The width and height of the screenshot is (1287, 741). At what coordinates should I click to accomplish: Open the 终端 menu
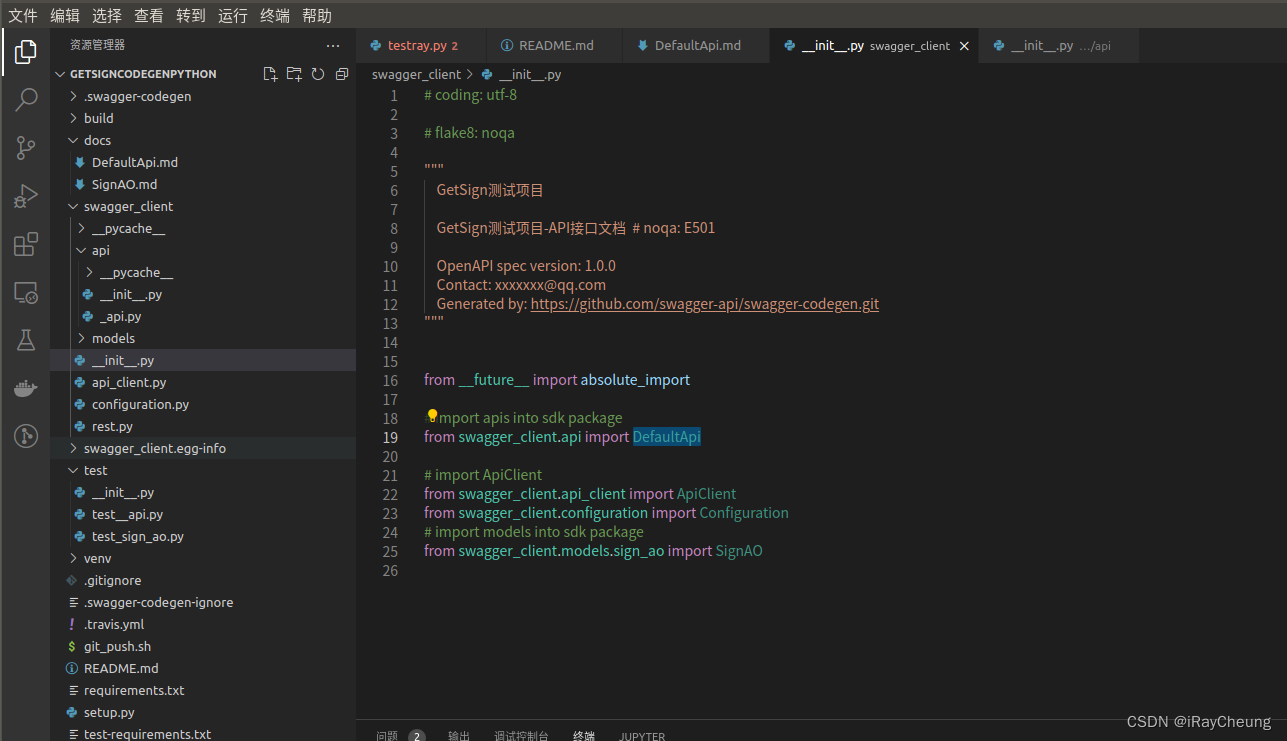coord(275,15)
